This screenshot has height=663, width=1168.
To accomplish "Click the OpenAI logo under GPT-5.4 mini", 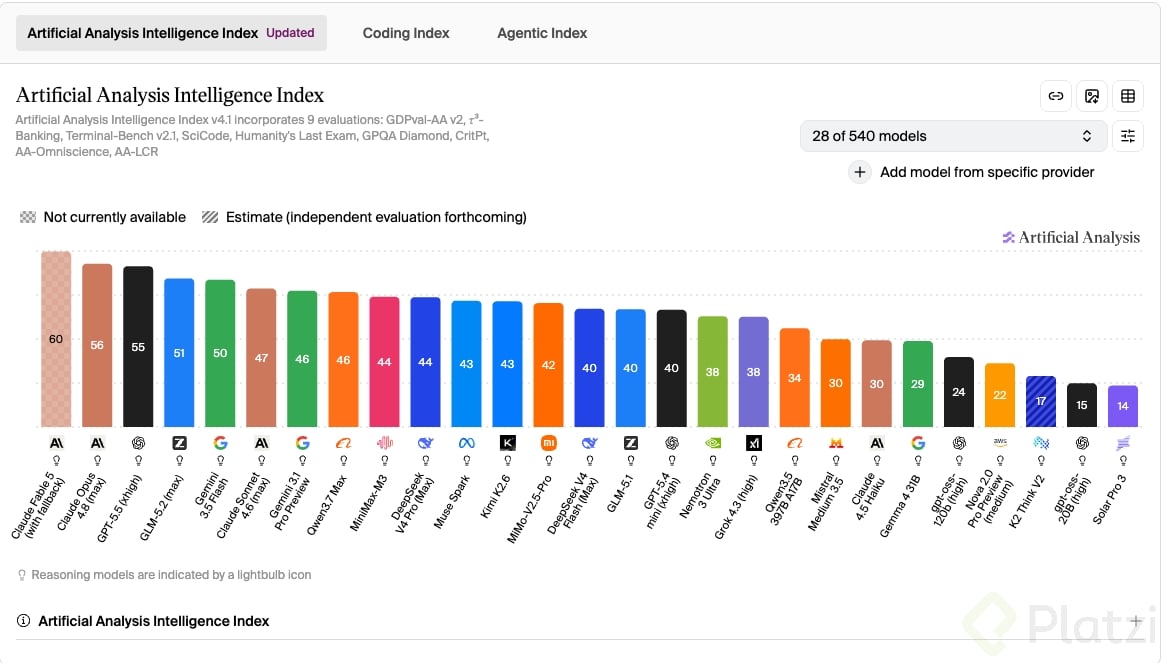I will [x=671, y=442].
